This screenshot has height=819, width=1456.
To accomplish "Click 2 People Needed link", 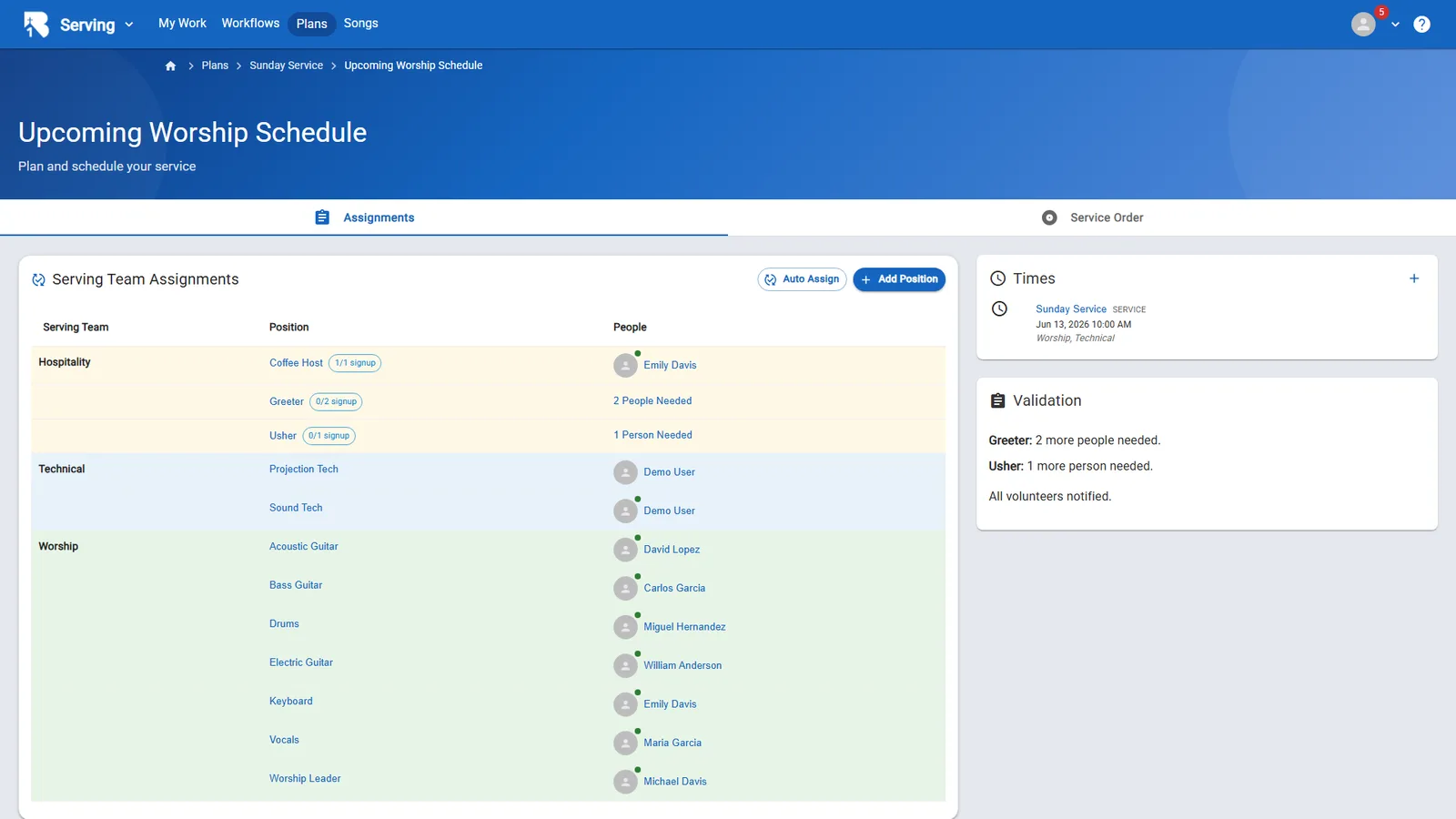I will [652, 400].
